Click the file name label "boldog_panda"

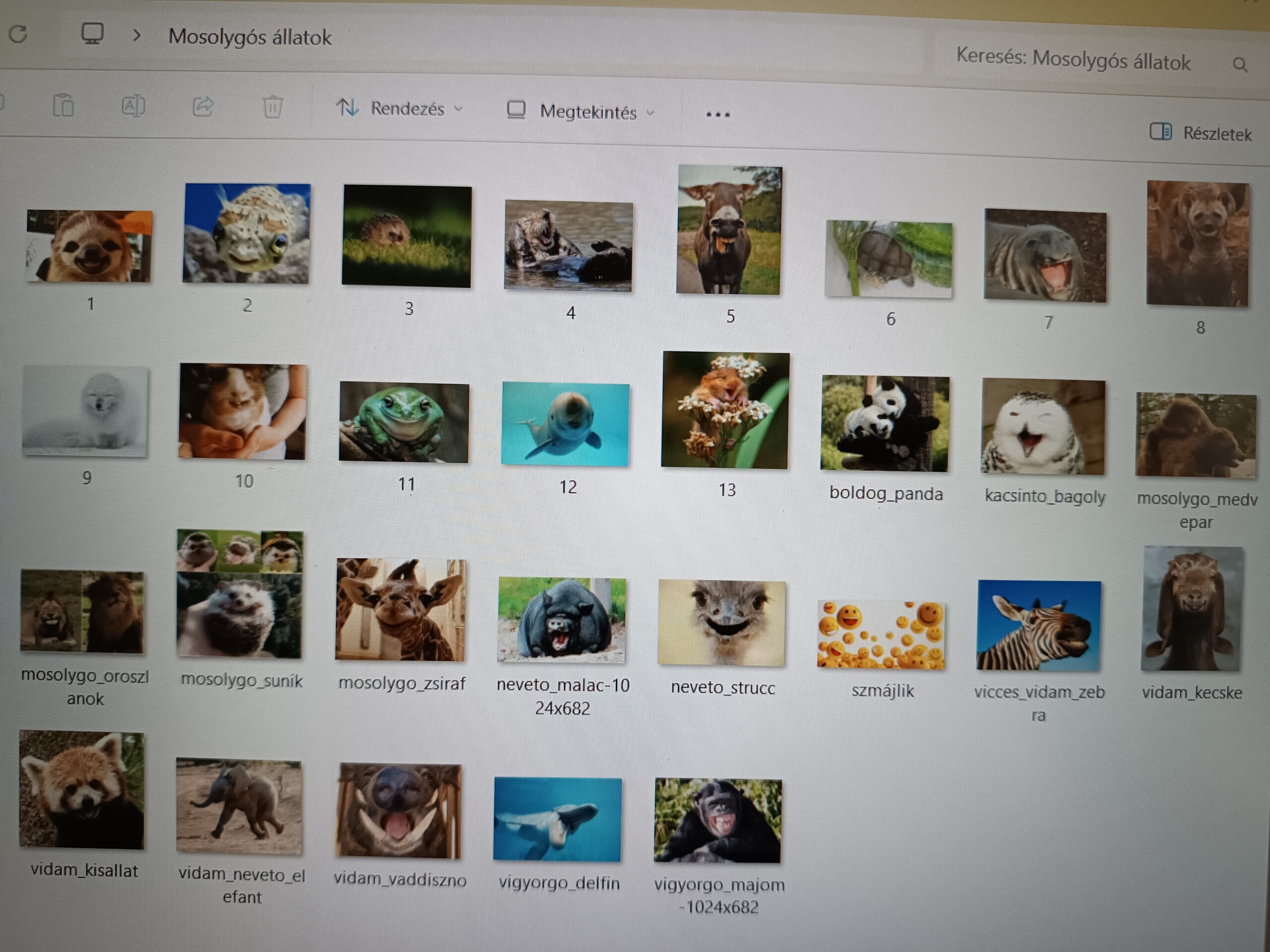click(886, 493)
